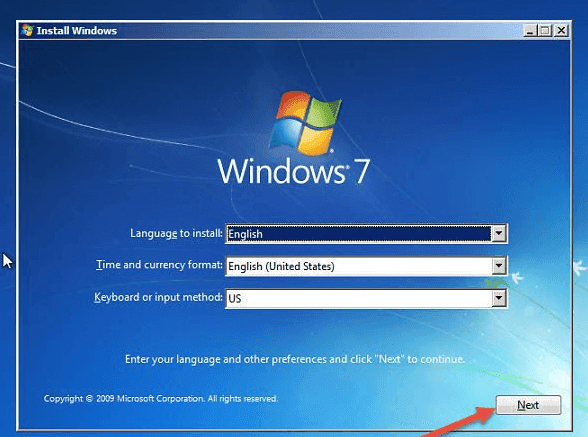Expand the Time and currency format dropdown arrow
The height and width of the screenshot is (437, 588).
[x=498, y=266]
